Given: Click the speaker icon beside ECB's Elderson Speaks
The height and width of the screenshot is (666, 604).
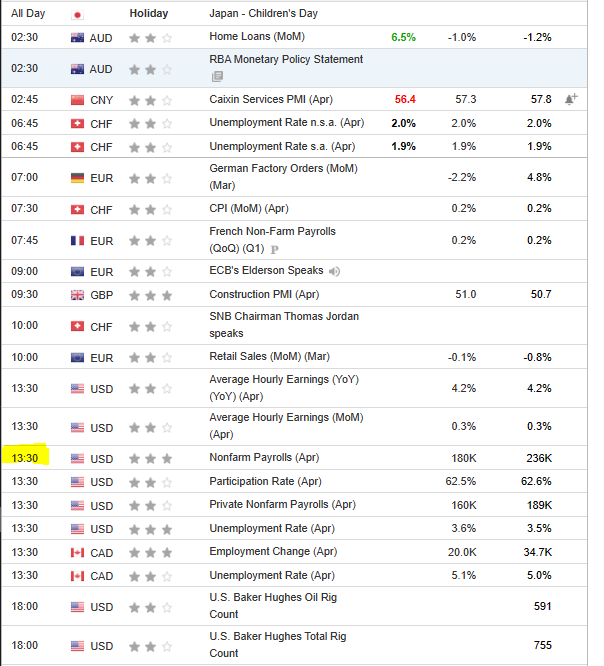Looking at the screenshot, I should [x=334, y=271].
